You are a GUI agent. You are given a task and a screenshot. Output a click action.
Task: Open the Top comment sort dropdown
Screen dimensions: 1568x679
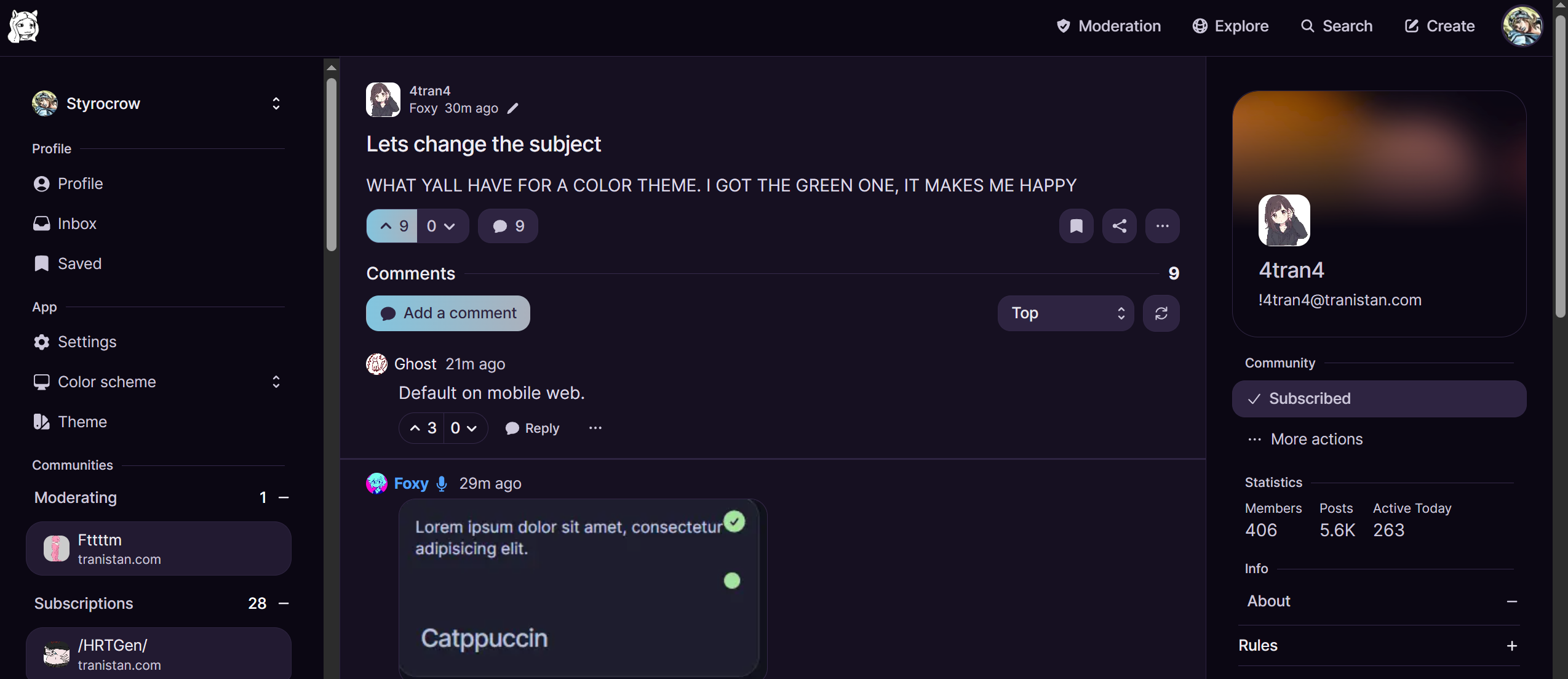[1065, 313]
